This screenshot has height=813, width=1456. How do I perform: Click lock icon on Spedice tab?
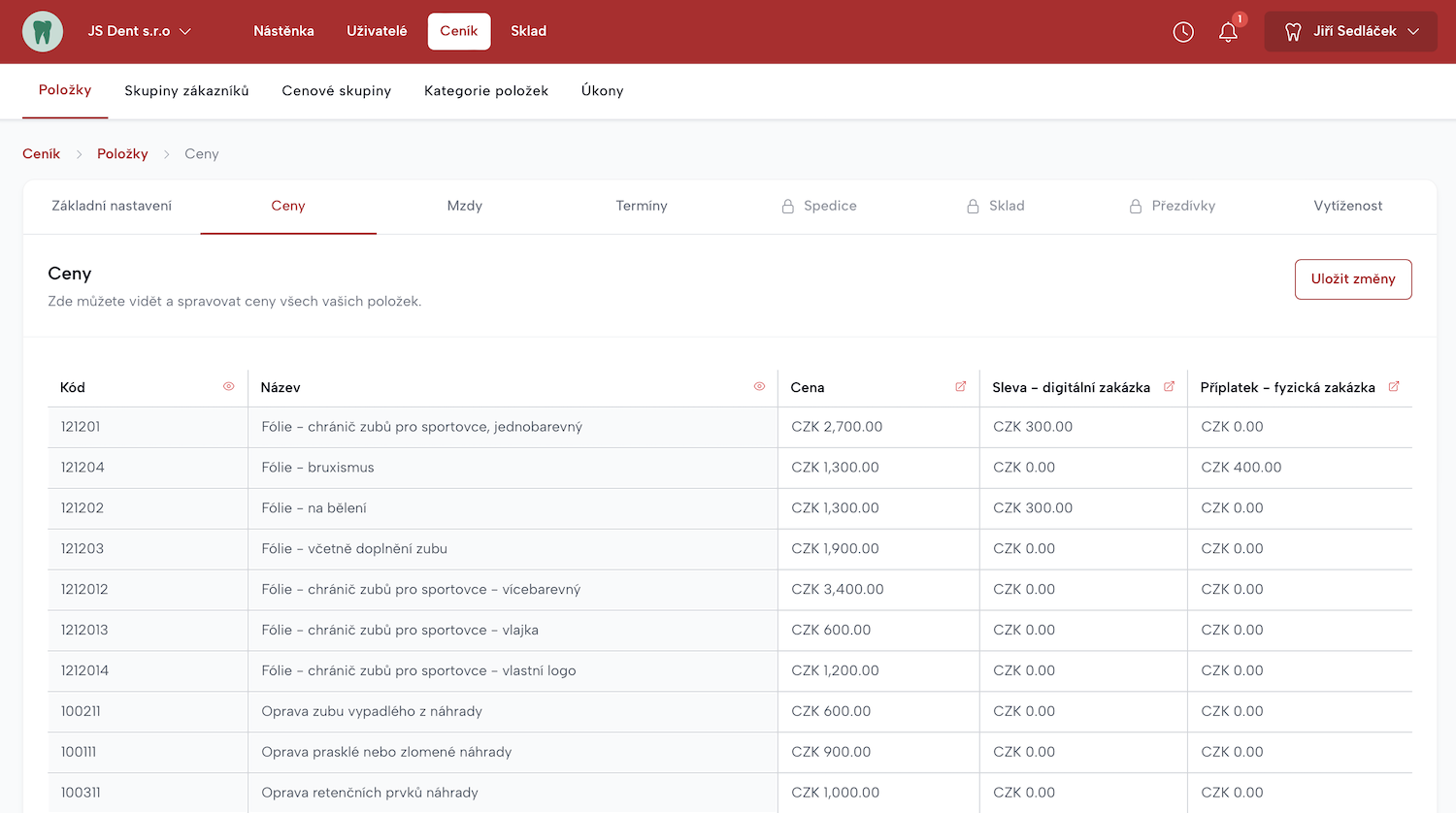pyautogui.click(x=788, y=206)
